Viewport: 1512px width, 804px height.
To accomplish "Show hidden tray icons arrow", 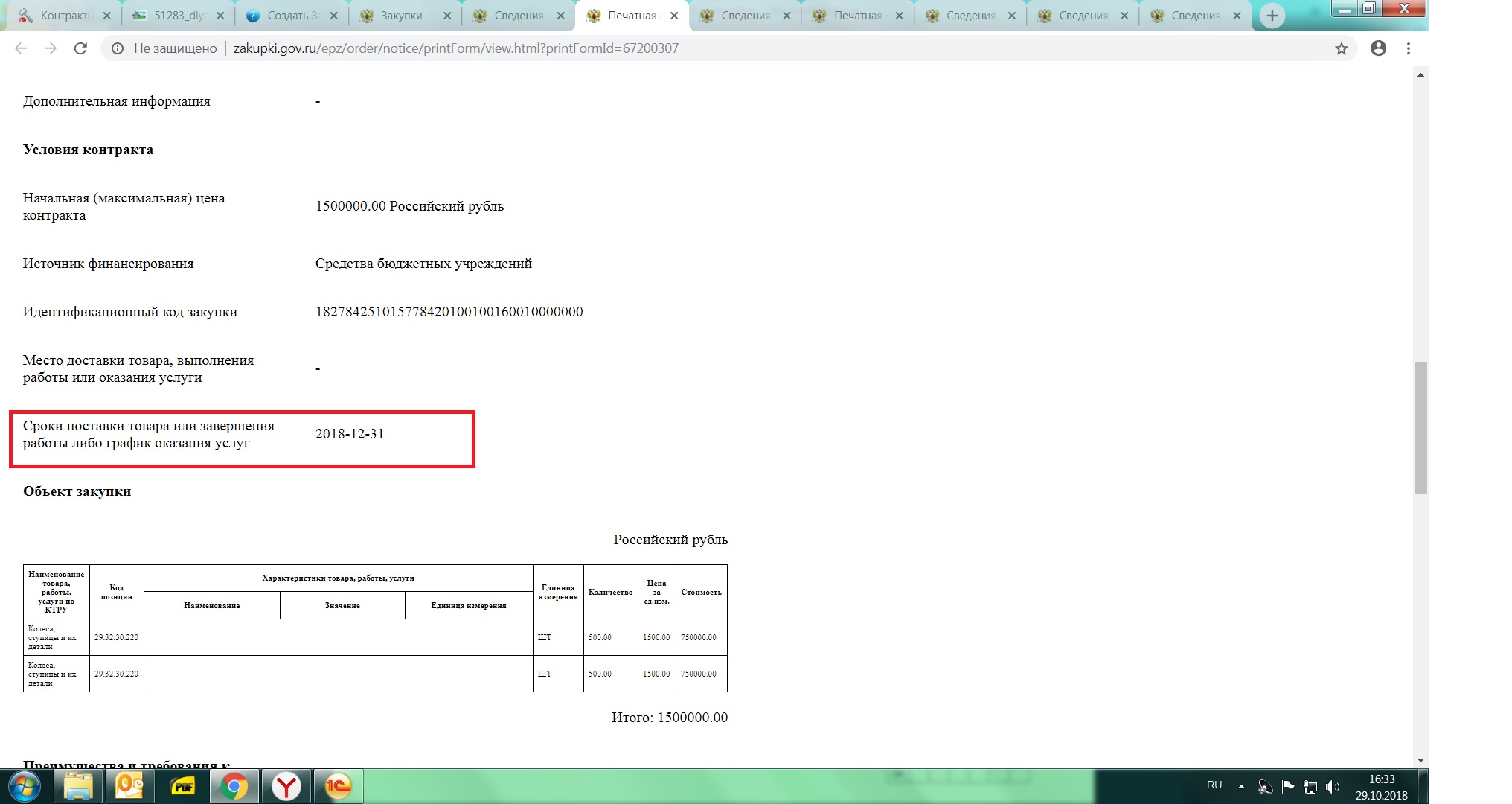I will tap(1240, 786).
